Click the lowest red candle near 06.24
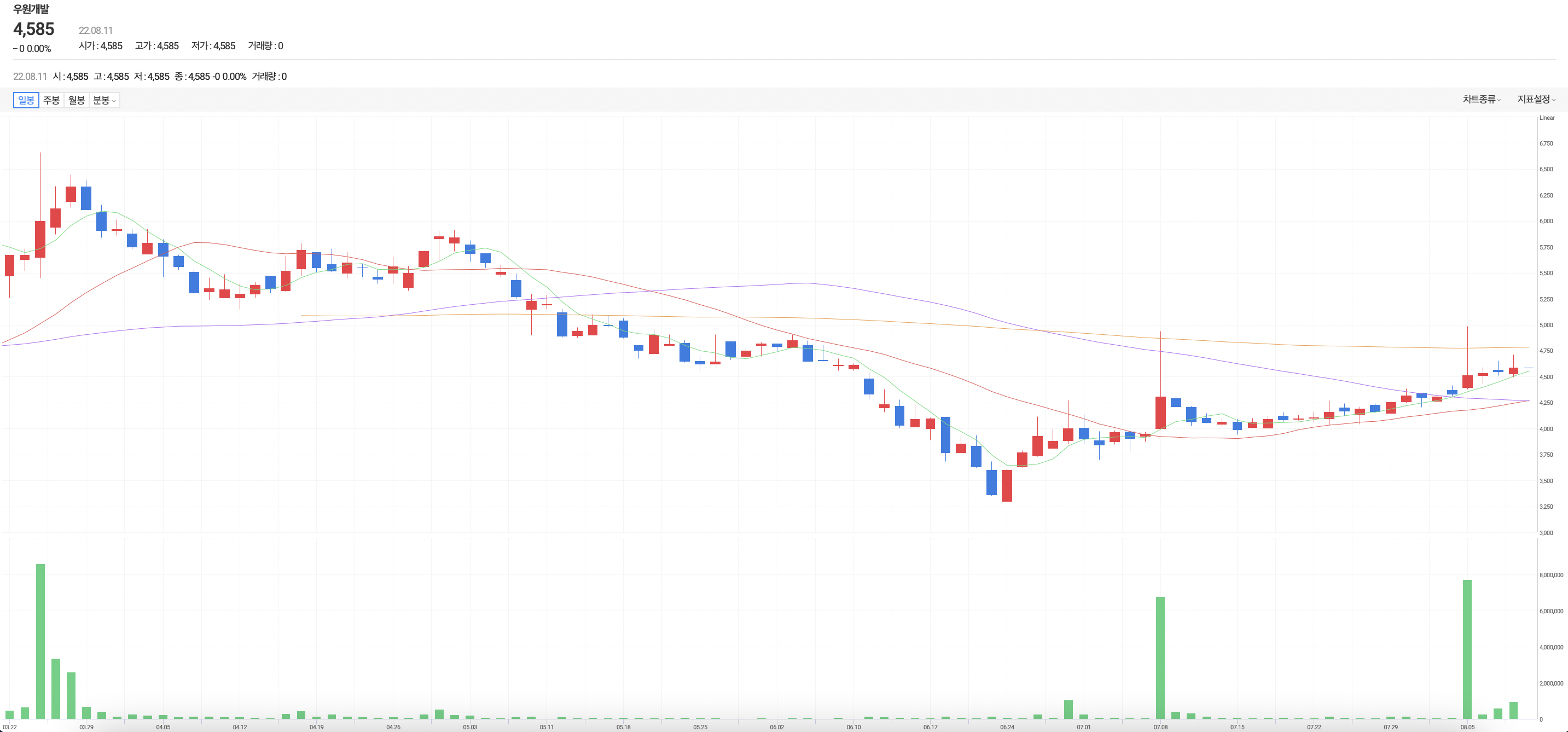The image size is (1568, 732). click(x=1007, y=486)
